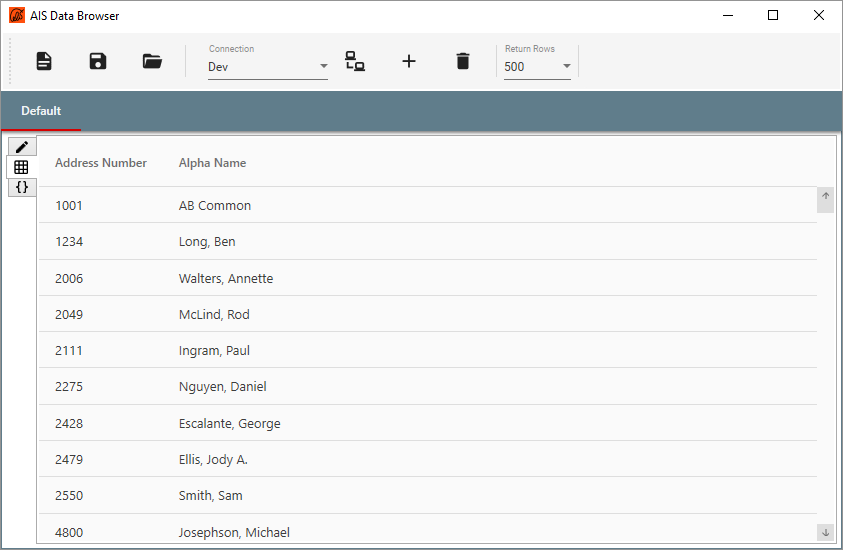Viewport: 843px width, 550px height.
Task: Delete using the trash can icon
Action: point(462,61)
